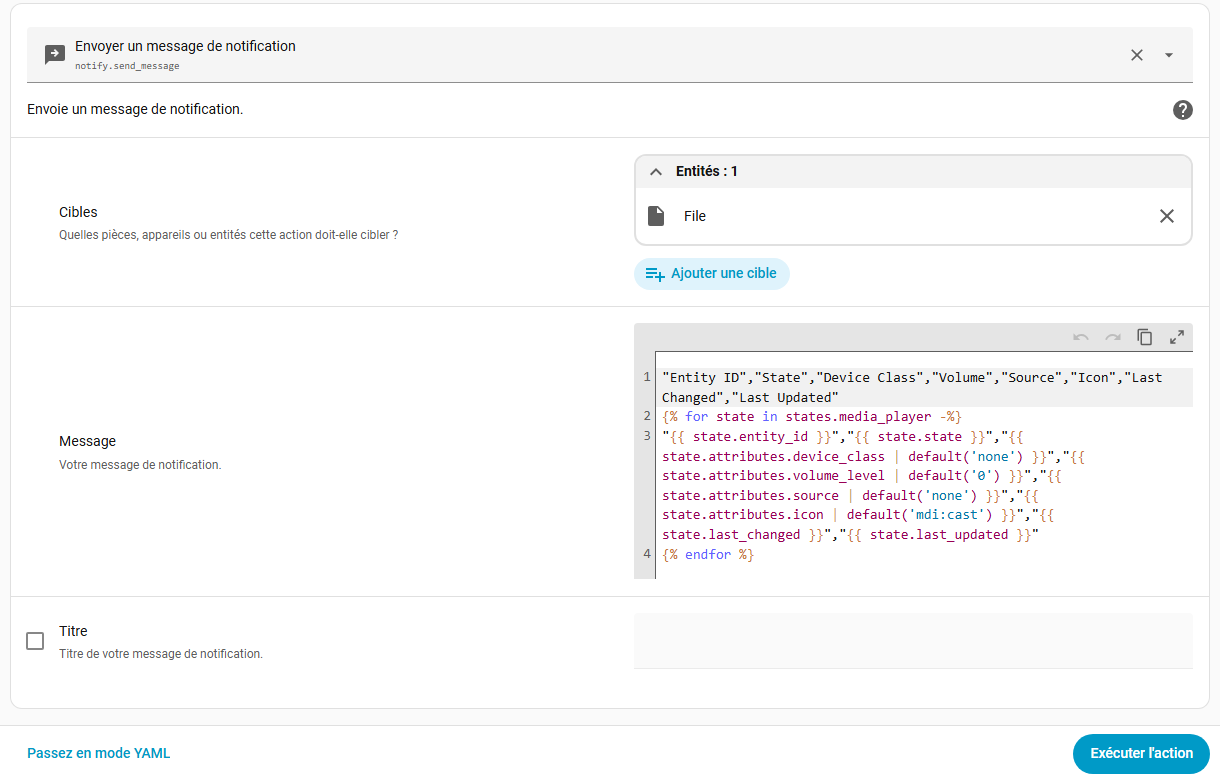The width and height of the screenshot is (1220, 782).
Task: Undo the last edit in message editor
Action: tap(1080, 338)
